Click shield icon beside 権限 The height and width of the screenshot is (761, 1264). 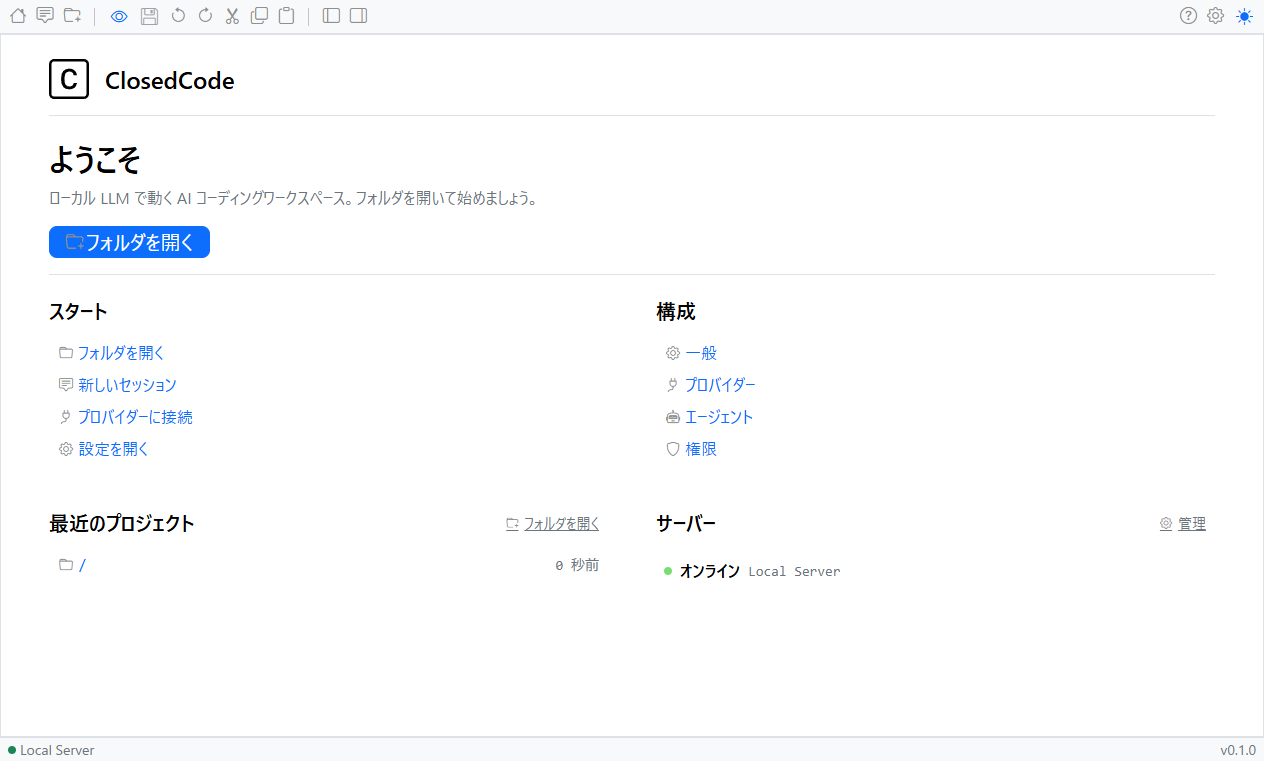click(x=673, y=449)
